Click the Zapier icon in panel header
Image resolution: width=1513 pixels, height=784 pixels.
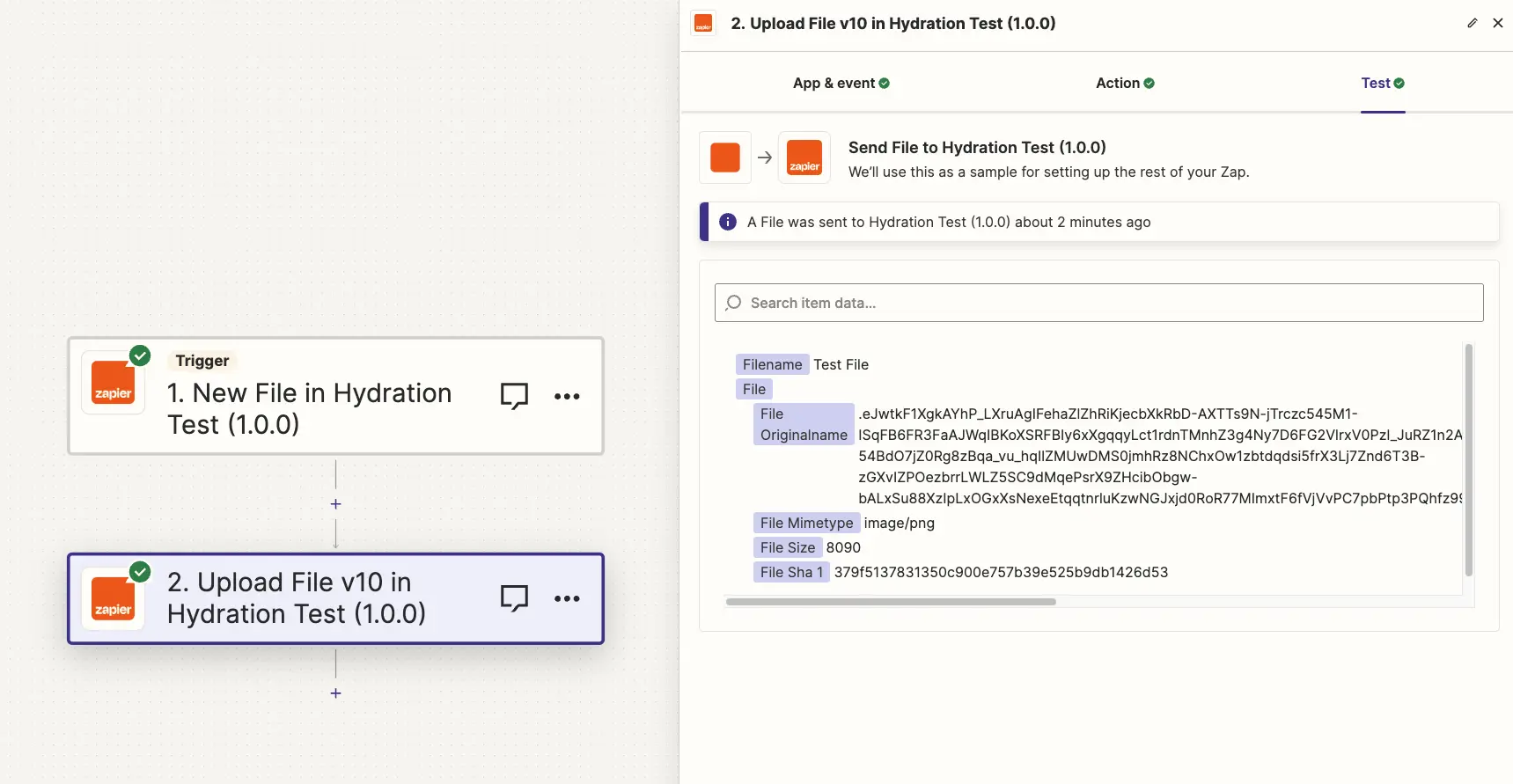click(703, 23)
